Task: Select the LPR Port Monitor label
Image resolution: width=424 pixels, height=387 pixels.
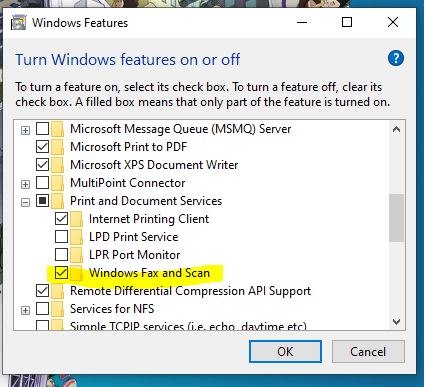Action: pyautogui.click(x=134, y=255)
